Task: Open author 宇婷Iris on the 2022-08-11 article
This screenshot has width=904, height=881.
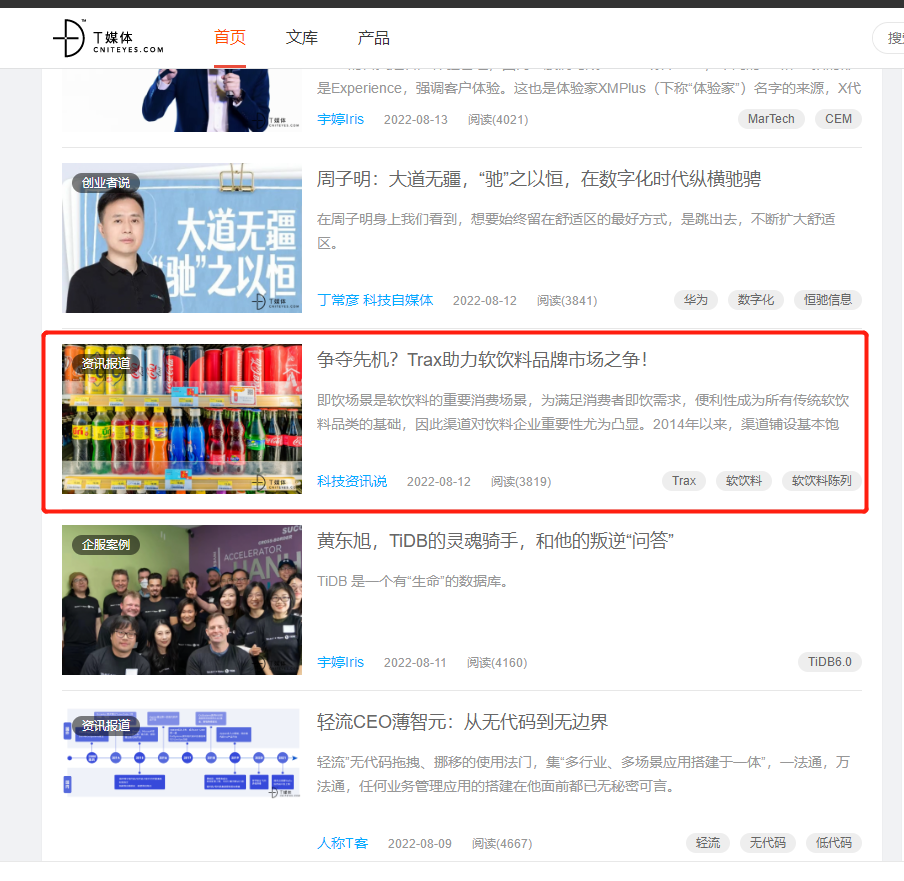Action: [340, 662]
